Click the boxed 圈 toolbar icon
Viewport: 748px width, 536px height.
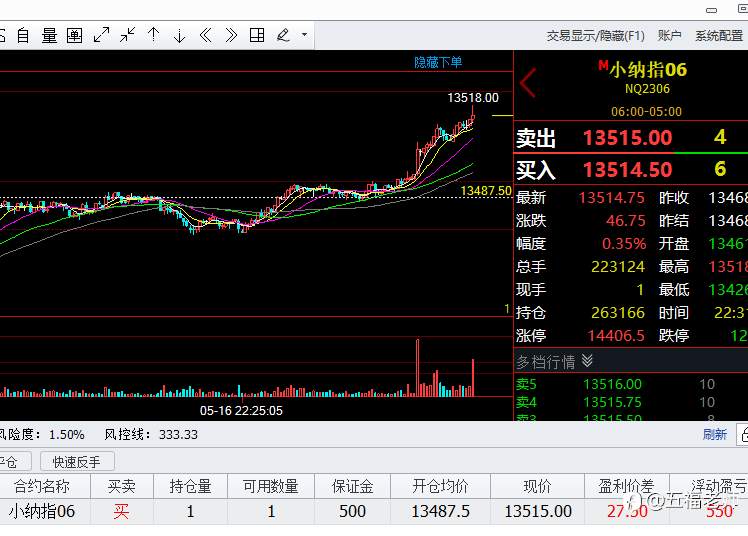[x=74, y=35]
